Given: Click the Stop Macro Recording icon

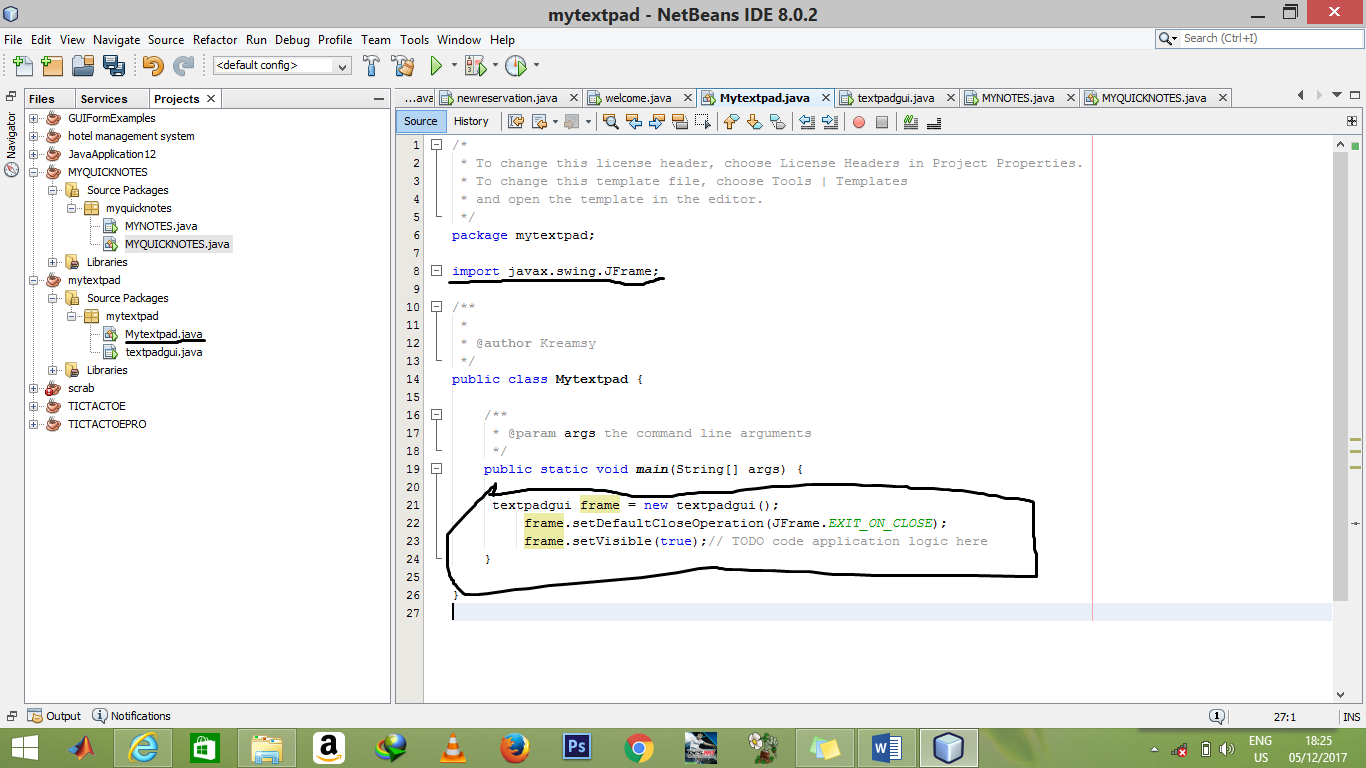Looking at the screenshot, I should coord(882,122).
